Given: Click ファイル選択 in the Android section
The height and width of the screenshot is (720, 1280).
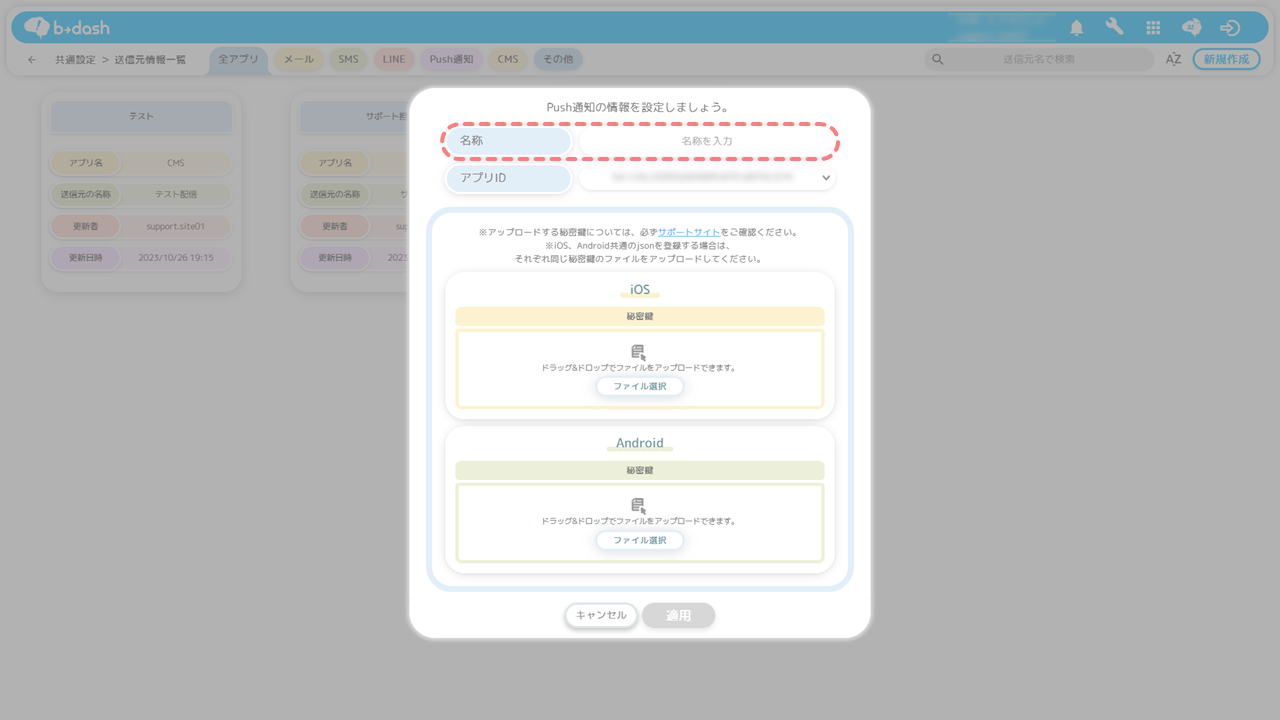Looking at the screenshot, I should [640, 540].
